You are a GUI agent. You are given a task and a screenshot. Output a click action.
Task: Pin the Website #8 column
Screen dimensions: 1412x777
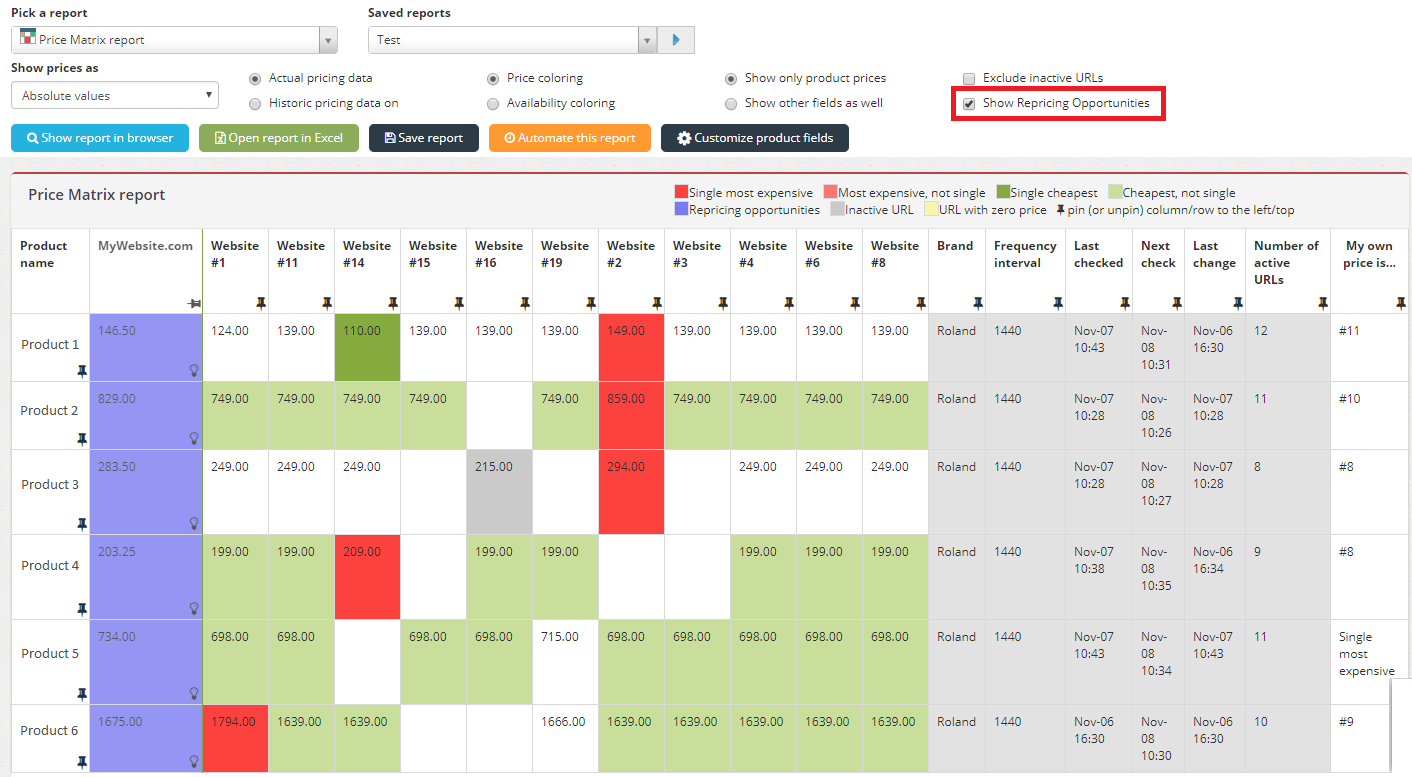tap(921, 302)
